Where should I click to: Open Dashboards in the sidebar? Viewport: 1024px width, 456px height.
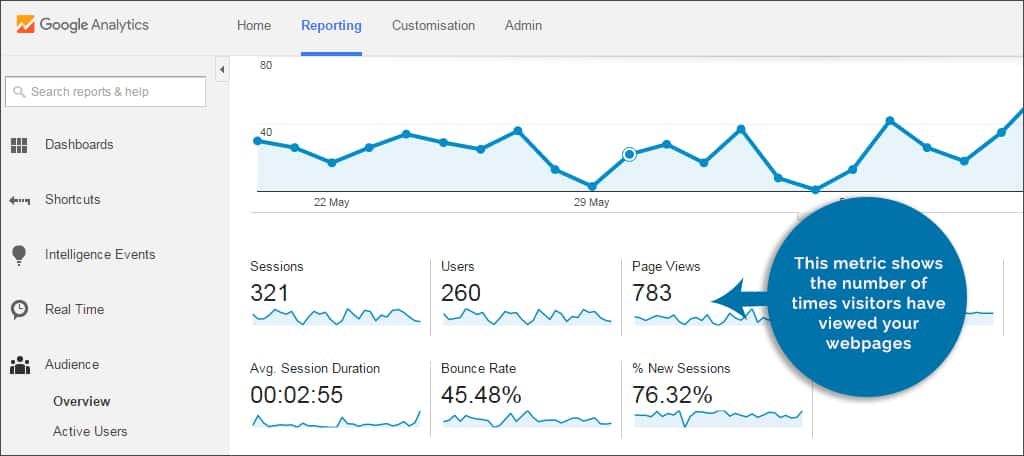point(79,144)
